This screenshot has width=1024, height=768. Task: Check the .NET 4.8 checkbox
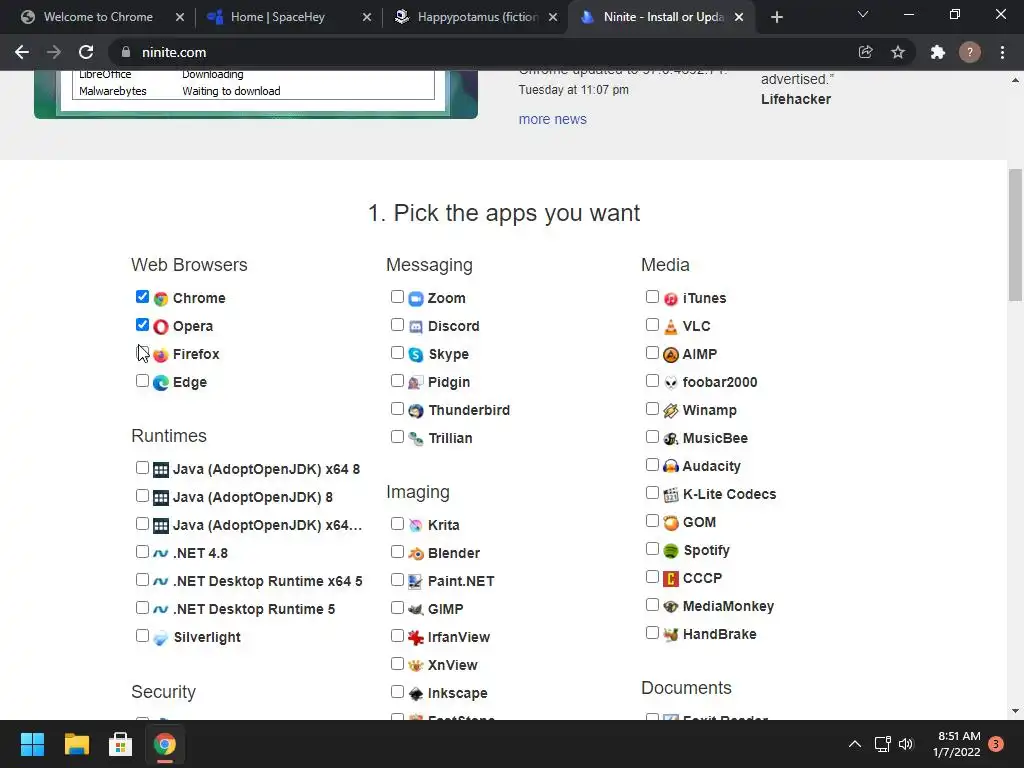point(142,552)
